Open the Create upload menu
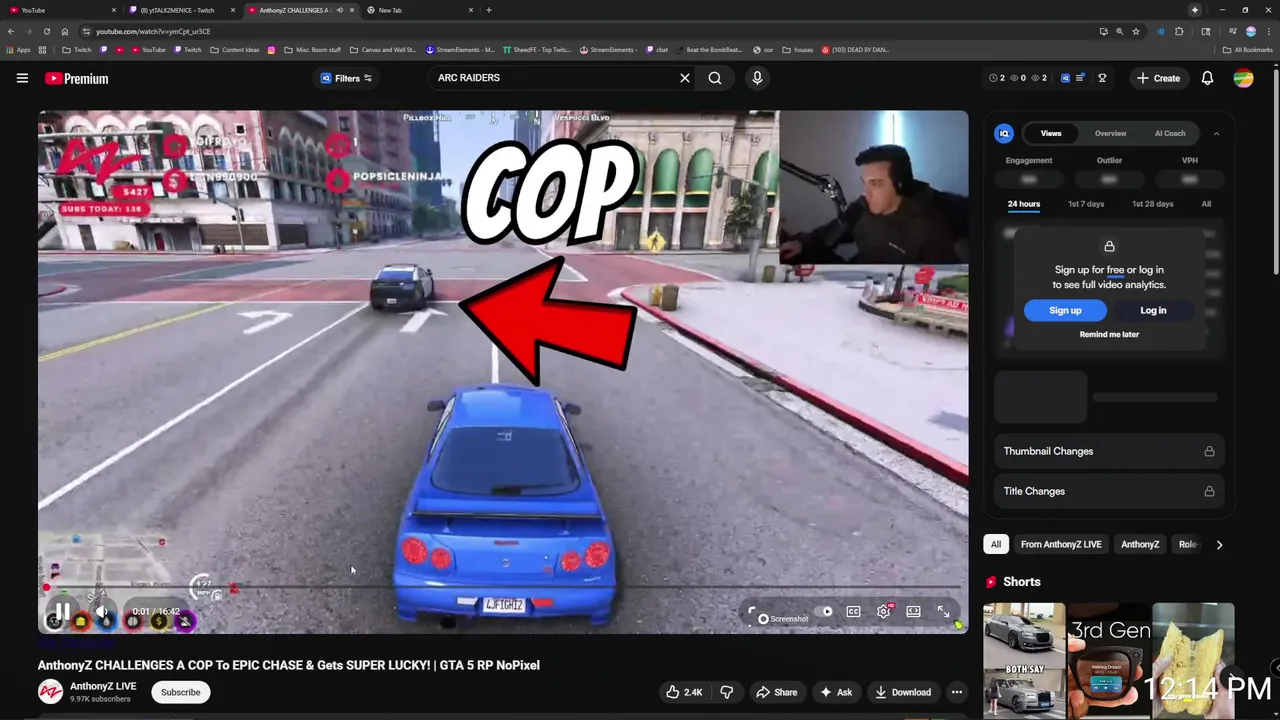 coord(1158,78)
